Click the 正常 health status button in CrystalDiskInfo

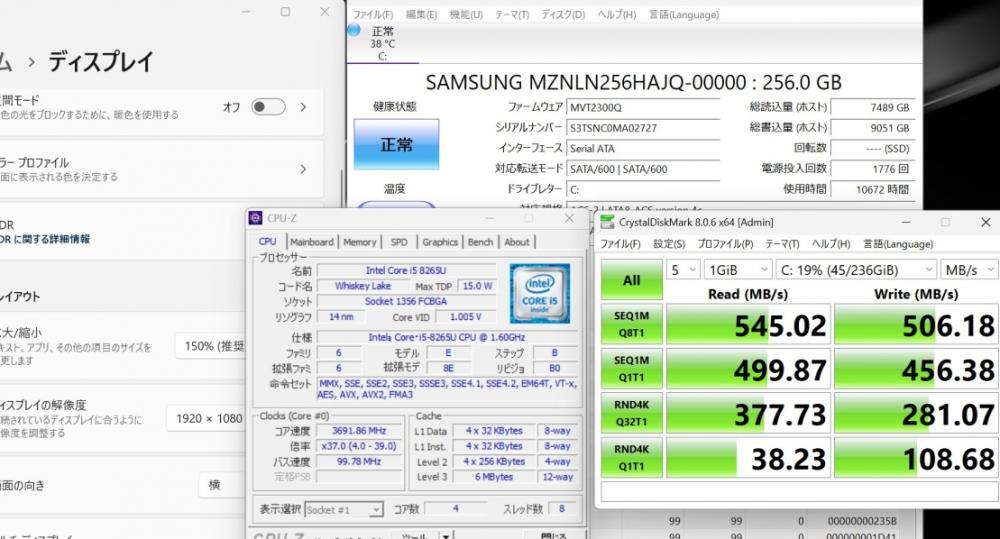click(x=396, y=145)
